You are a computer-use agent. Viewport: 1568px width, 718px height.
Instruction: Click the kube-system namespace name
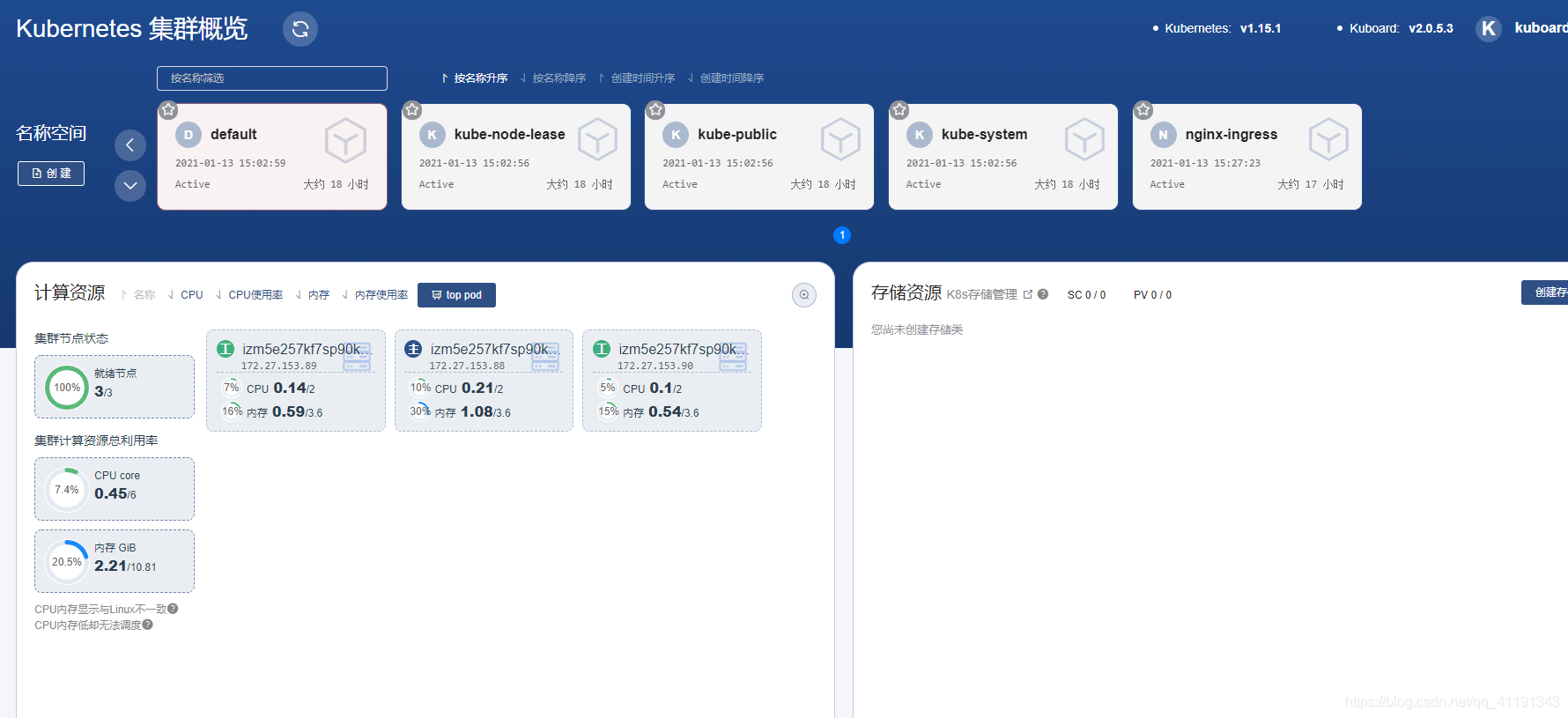[984, 135]
